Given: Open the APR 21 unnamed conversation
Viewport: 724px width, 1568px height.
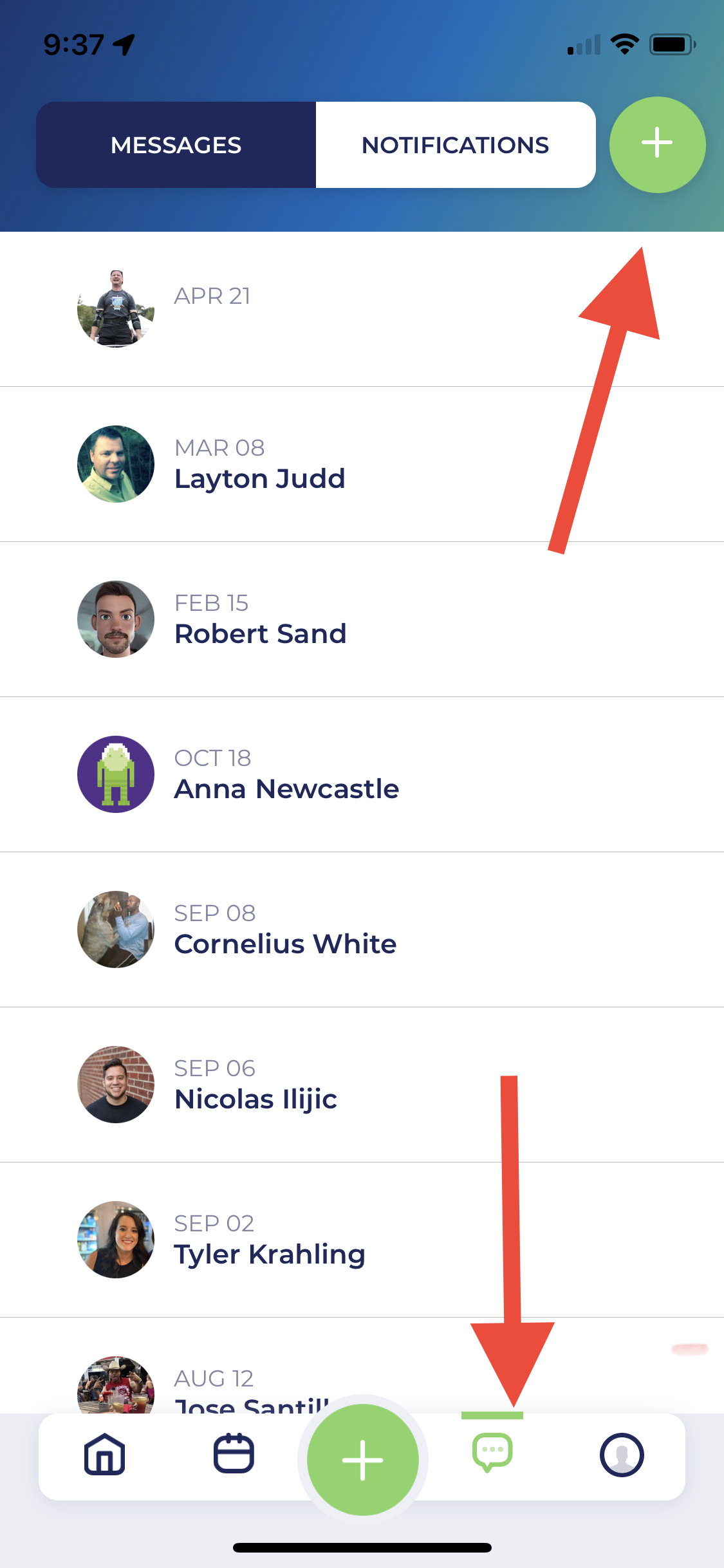Looking at the screenshot, I should pyautogui.click(x=386, y=310).
